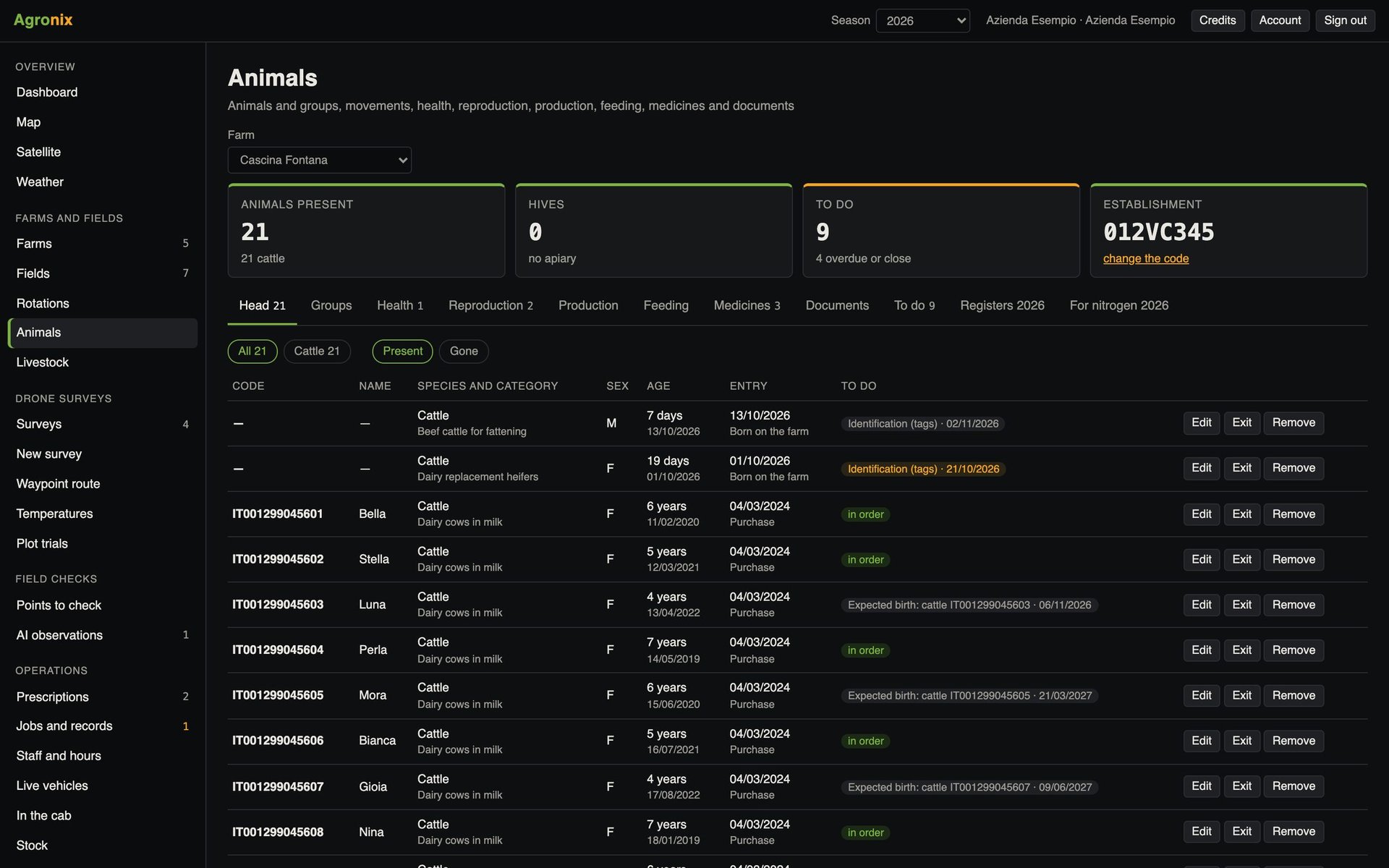1389x868 pixels.
Task: Open the Reproduction tab
Action: click(490, 305)
